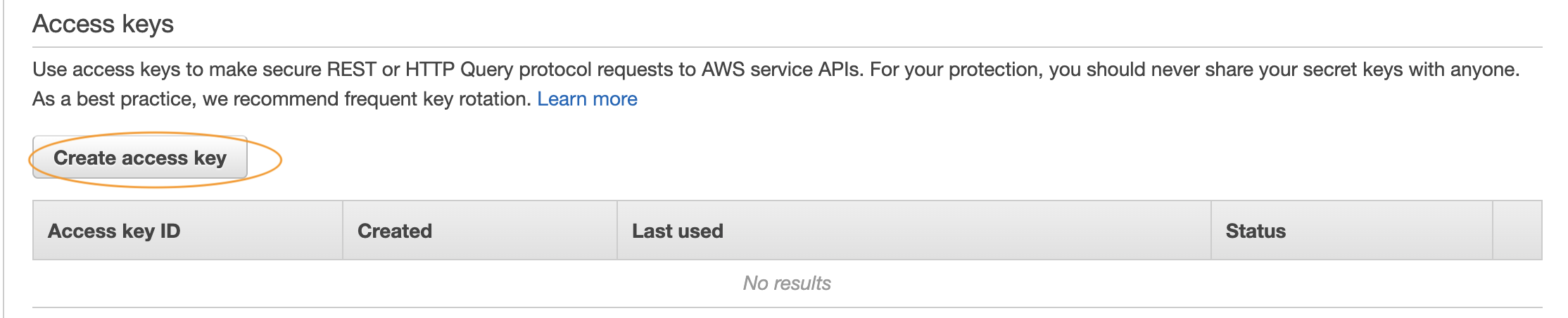Click the word key in Create access key
The width and height of the screenshot is (1568, 318).
210,158
